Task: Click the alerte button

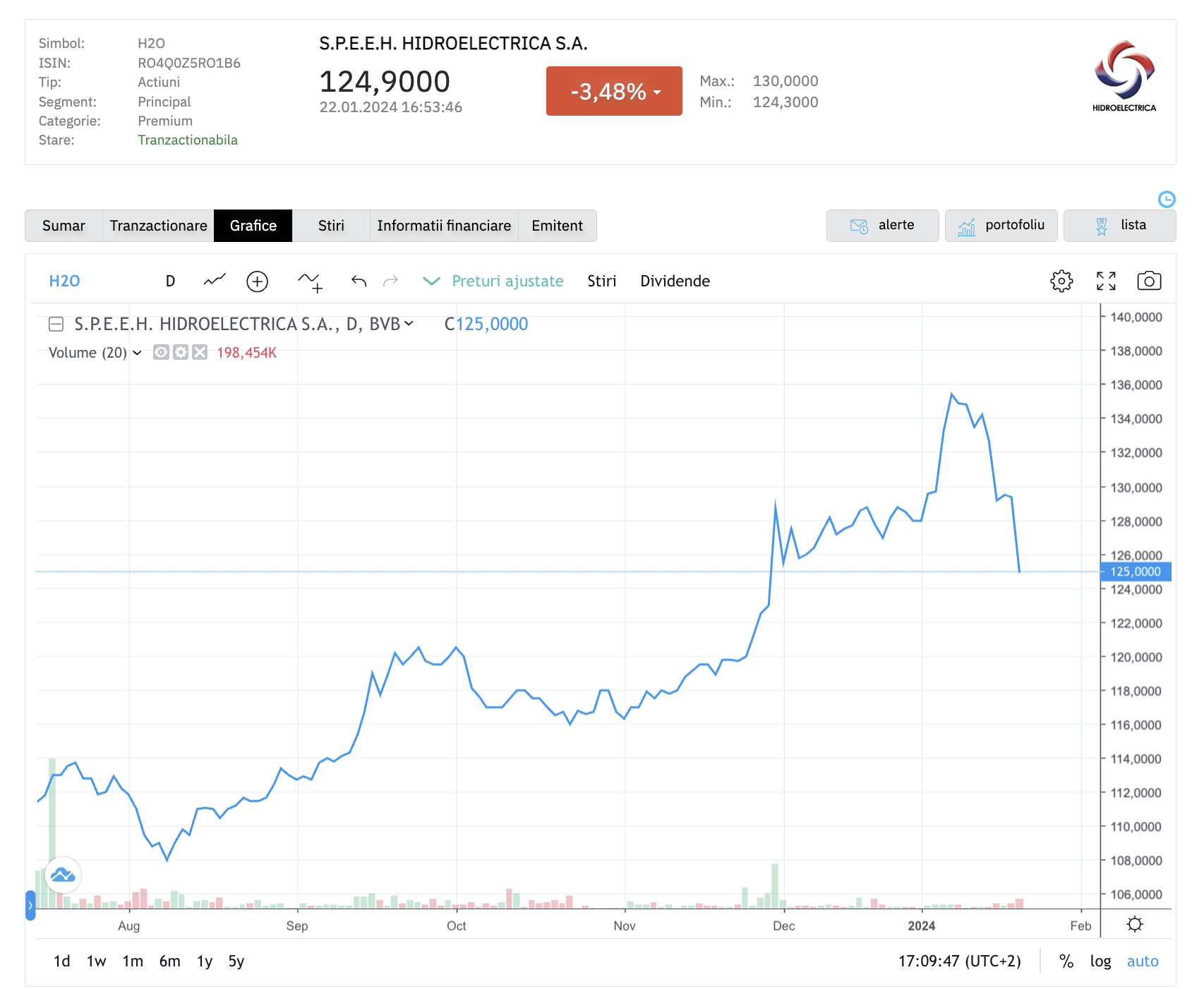Action: pos(883,226)
